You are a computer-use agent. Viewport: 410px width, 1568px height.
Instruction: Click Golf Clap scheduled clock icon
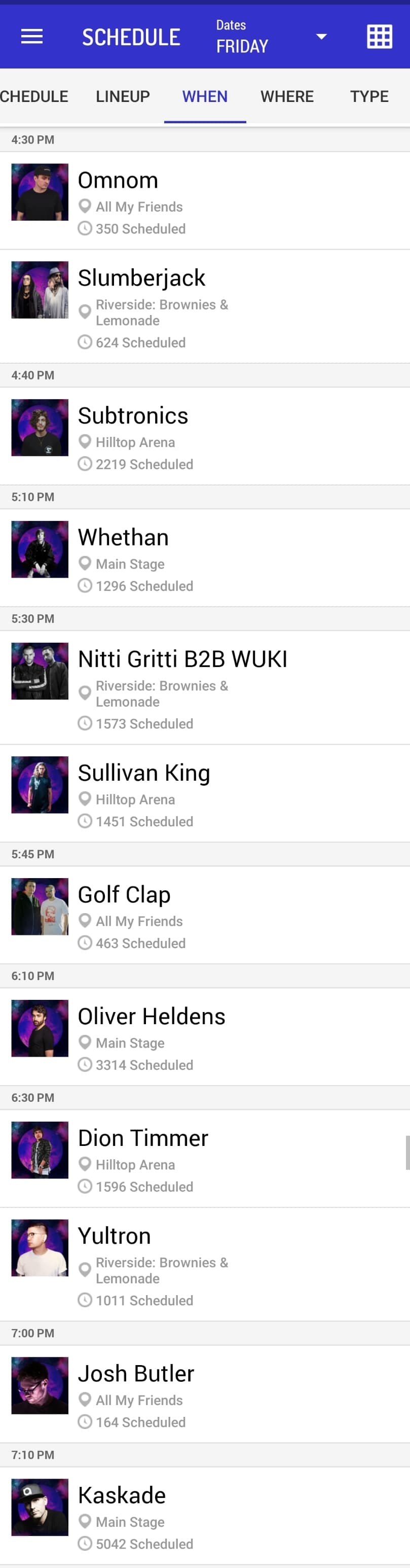85,943
